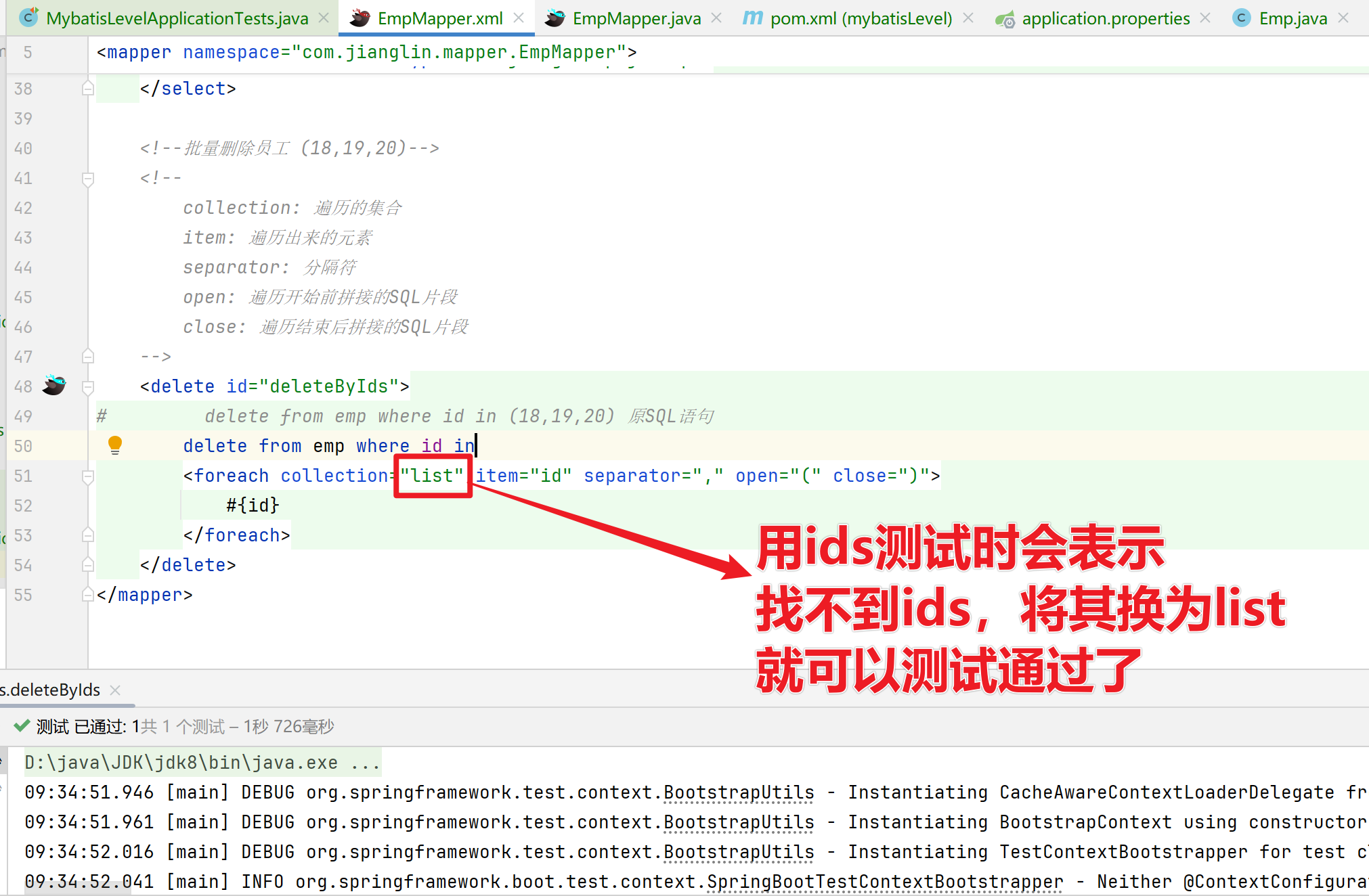
Task: Place cursor on line number 52
Action: [23, 506]
